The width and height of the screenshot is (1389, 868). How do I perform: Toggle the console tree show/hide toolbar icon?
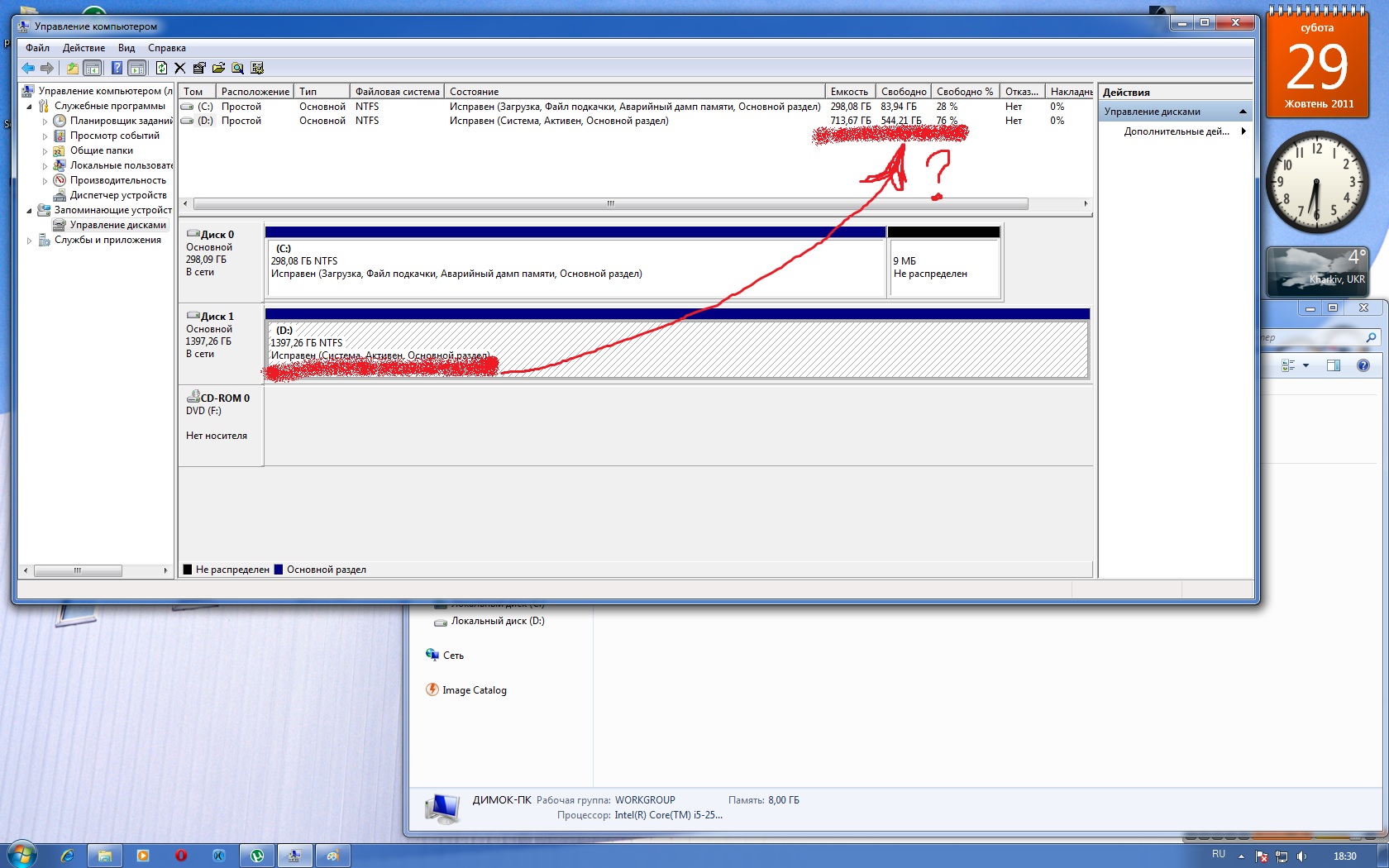[x=93, y=68]
